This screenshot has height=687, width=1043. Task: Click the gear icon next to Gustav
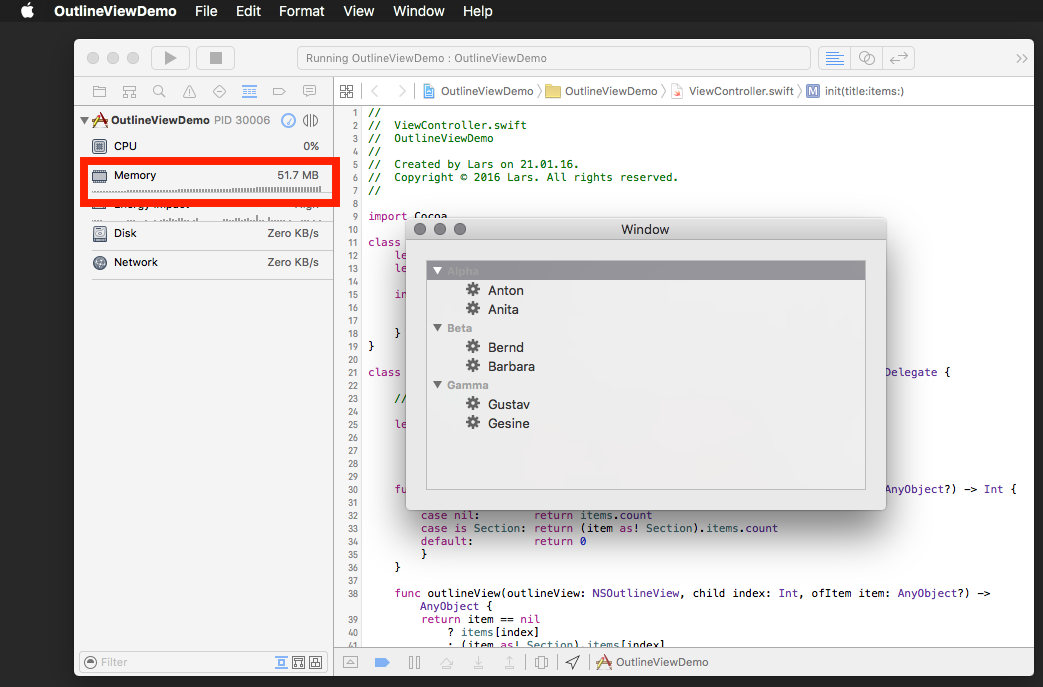[473, 404]
